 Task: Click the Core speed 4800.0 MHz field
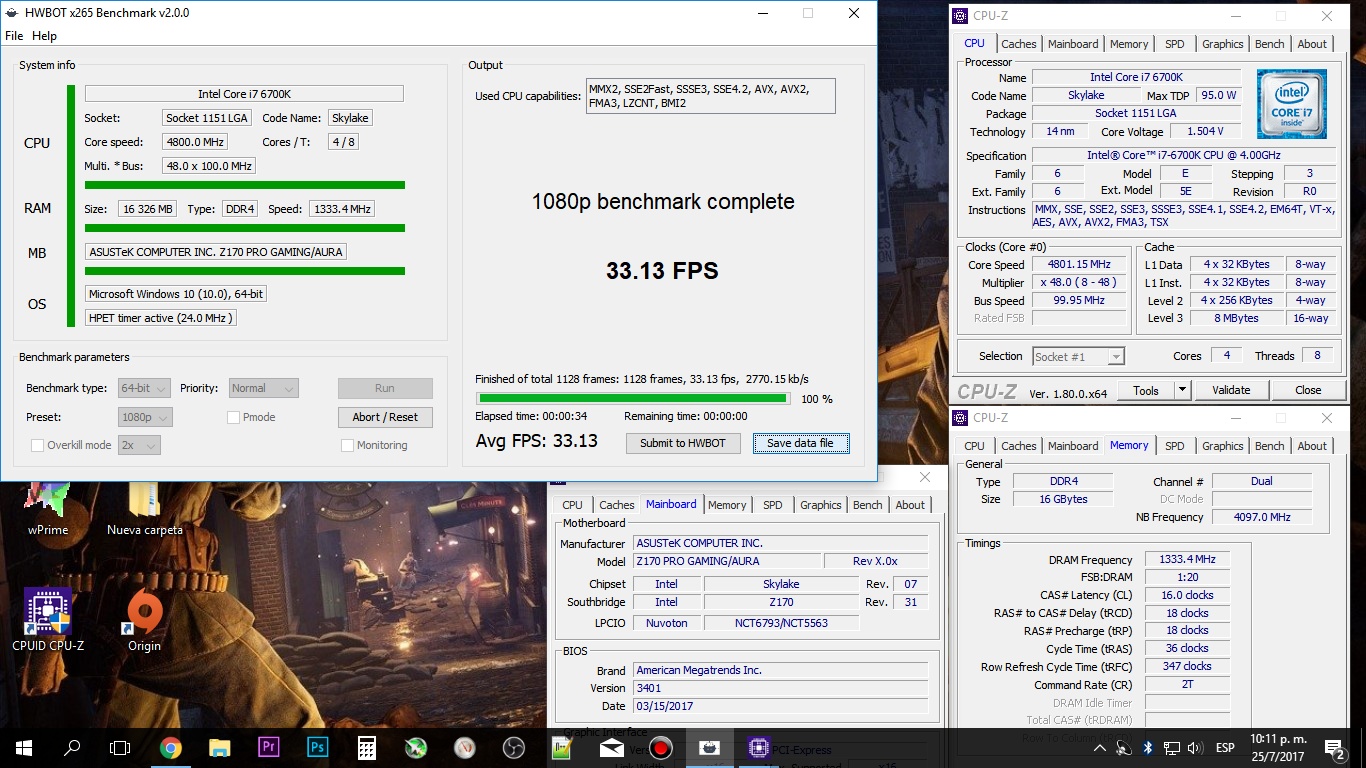coord(196,142)
